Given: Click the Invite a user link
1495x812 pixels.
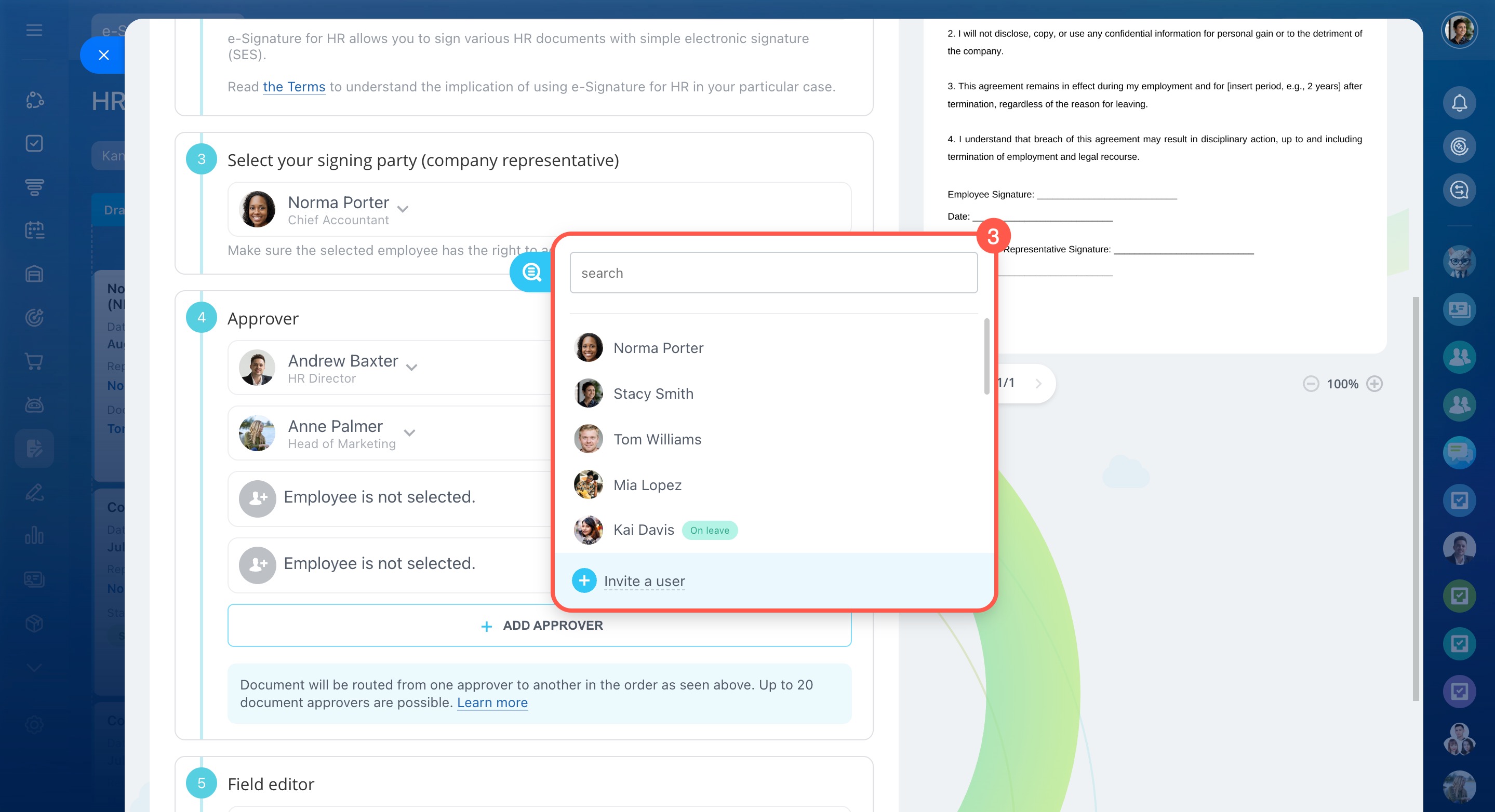Looking at the screenshot, I should coord(644,580).
